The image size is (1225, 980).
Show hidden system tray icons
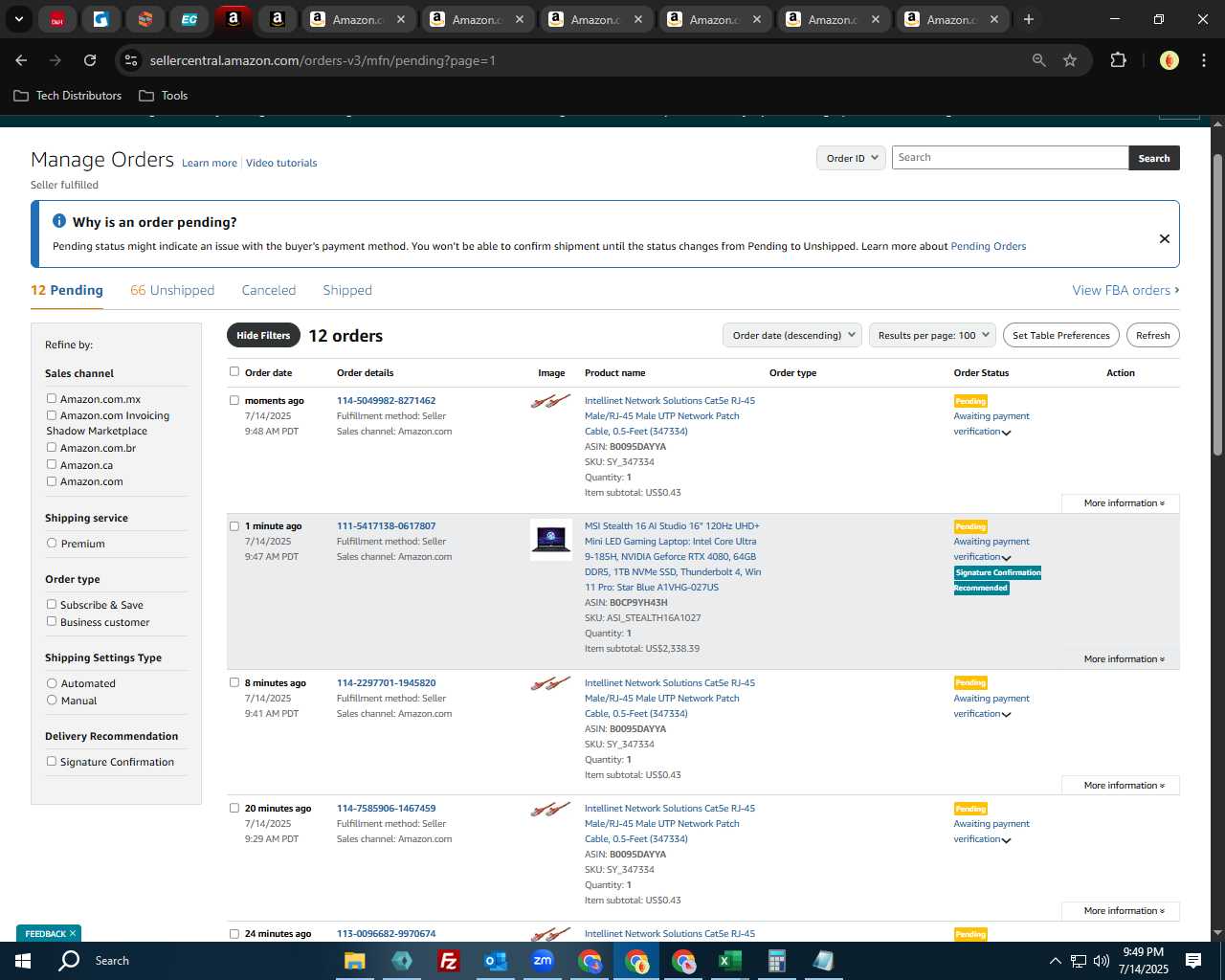pyautogui.click(x=1055, y=961)
